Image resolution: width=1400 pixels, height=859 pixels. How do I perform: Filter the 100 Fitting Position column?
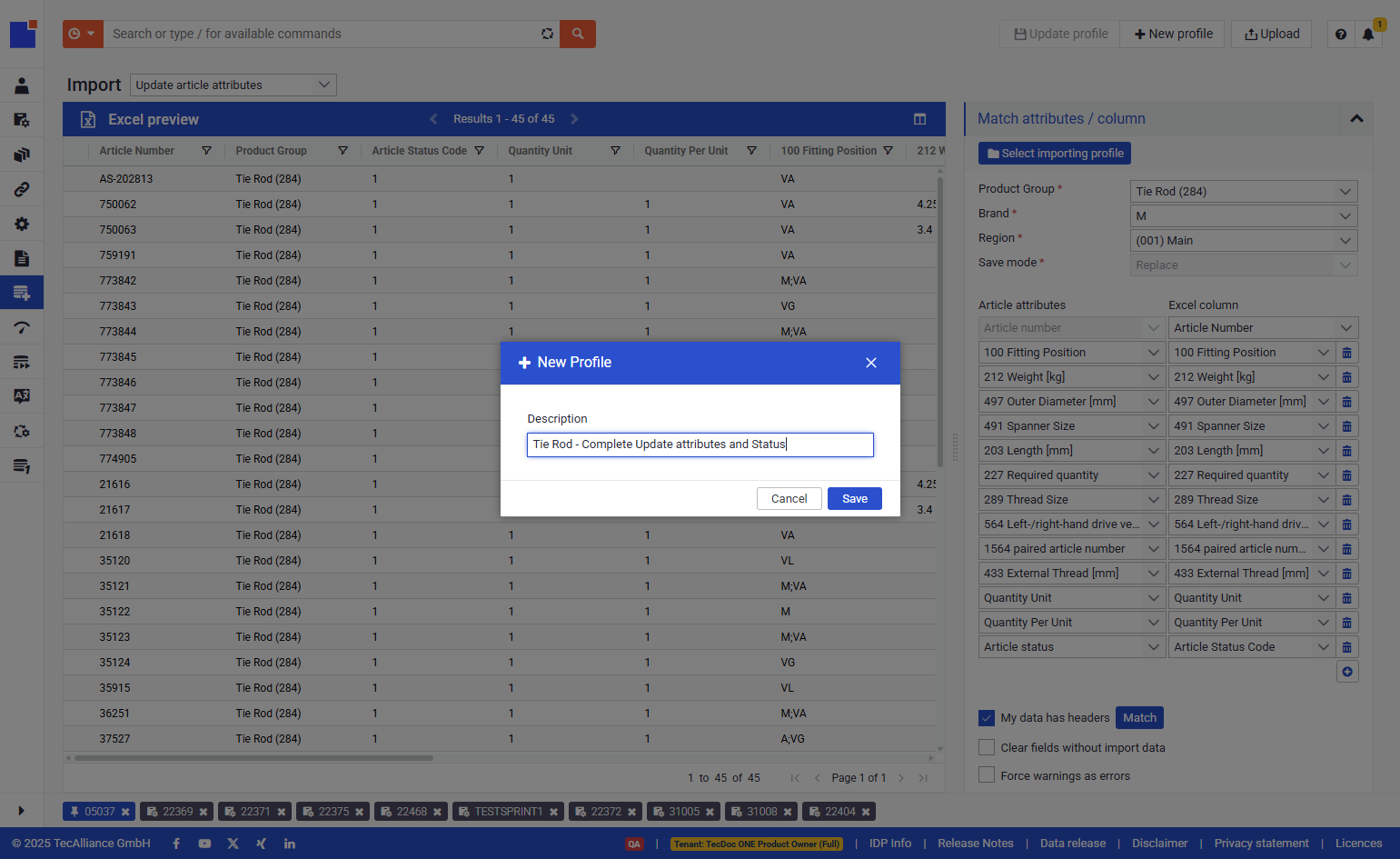click(x=888, y=151)
